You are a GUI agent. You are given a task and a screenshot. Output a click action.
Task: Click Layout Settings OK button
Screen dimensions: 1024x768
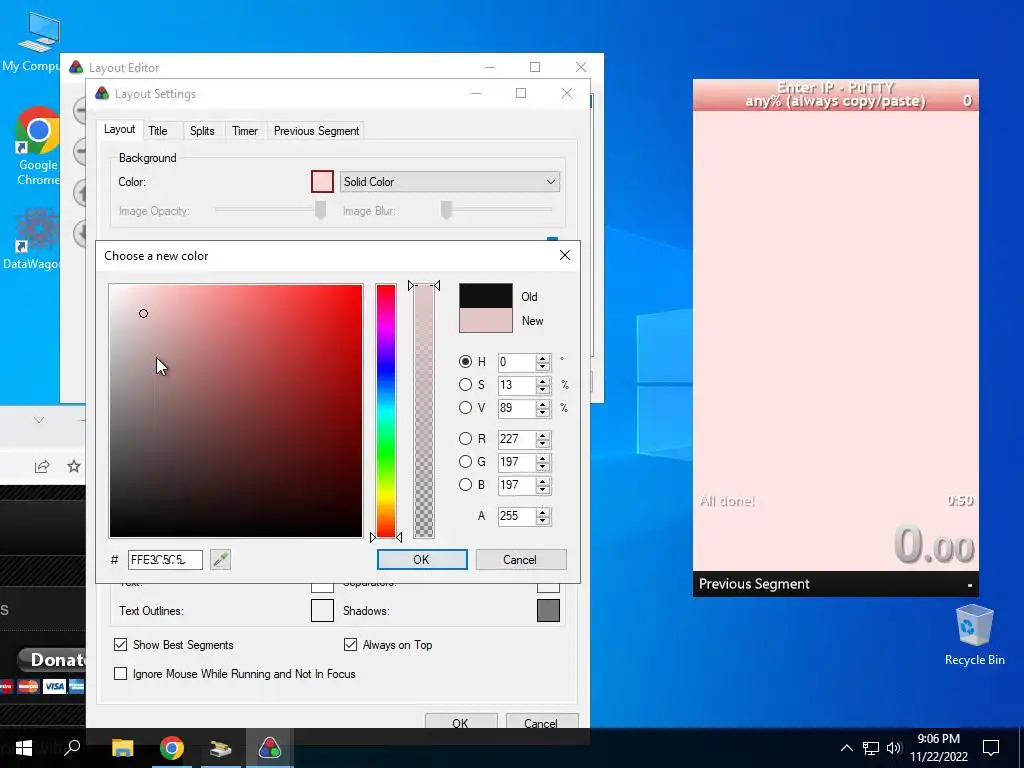click(460, 722)
